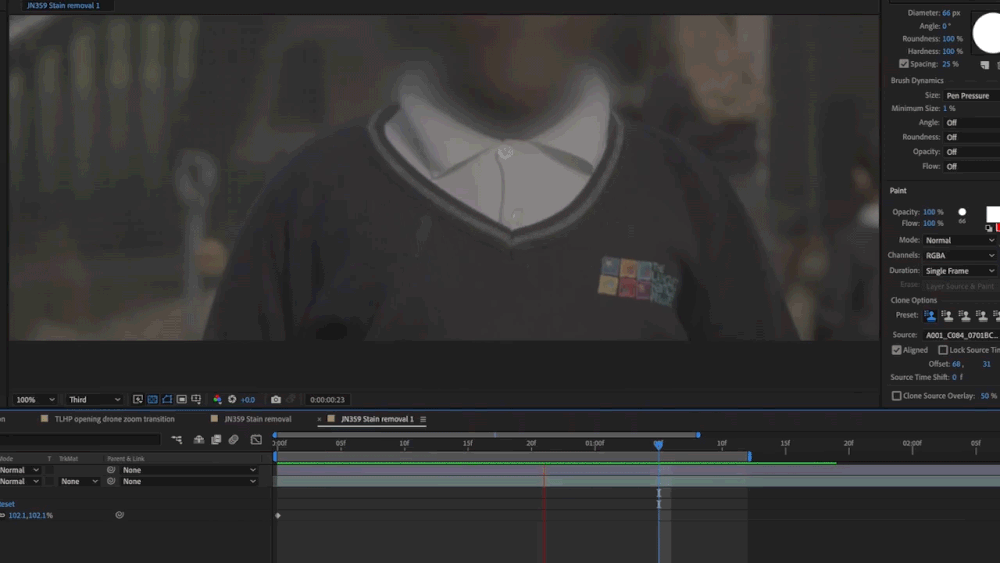This screenshot has width=1000, height=563.
Task: Save current brush as new preset icon
Action: [x=984, y=64]
